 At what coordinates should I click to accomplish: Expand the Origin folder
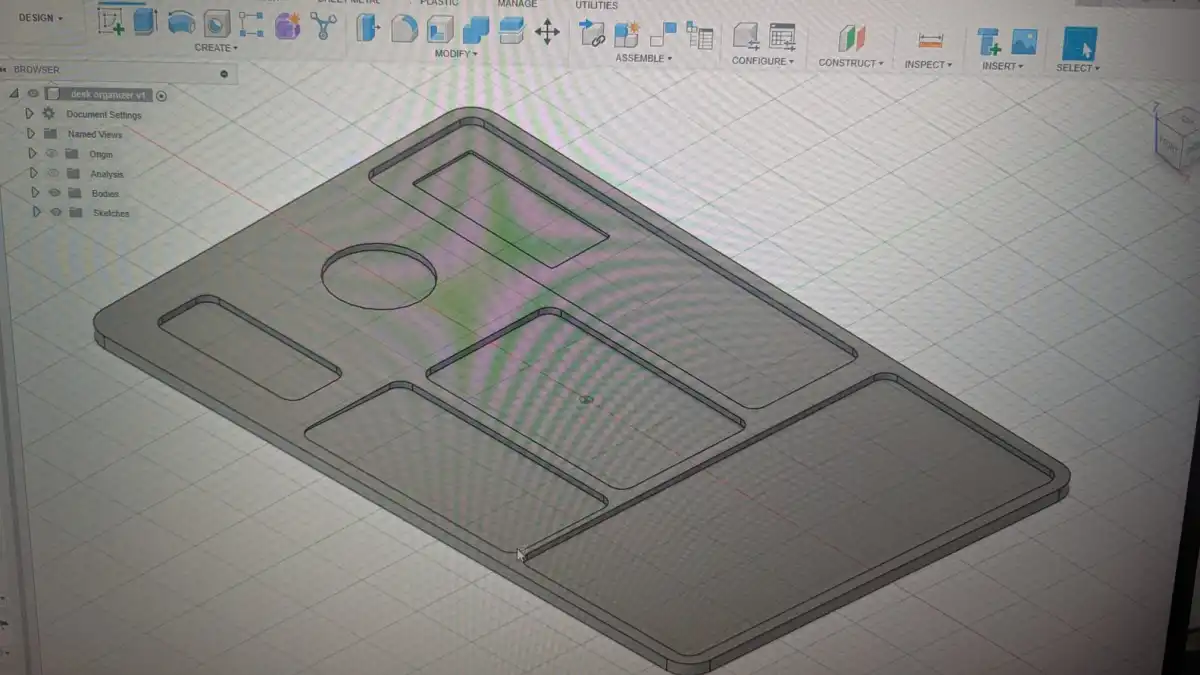(33, 154)
